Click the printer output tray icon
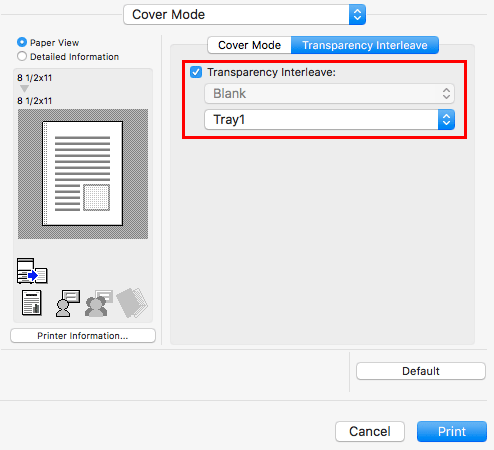 (x=32, y=271)
